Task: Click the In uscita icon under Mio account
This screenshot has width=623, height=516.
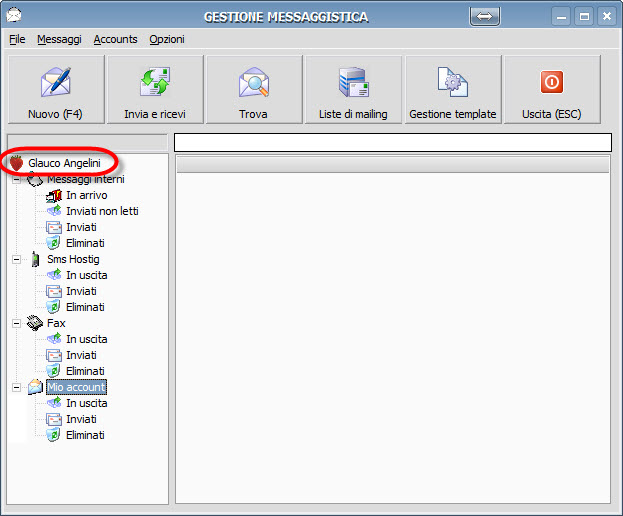Action: tap(54, 403)
